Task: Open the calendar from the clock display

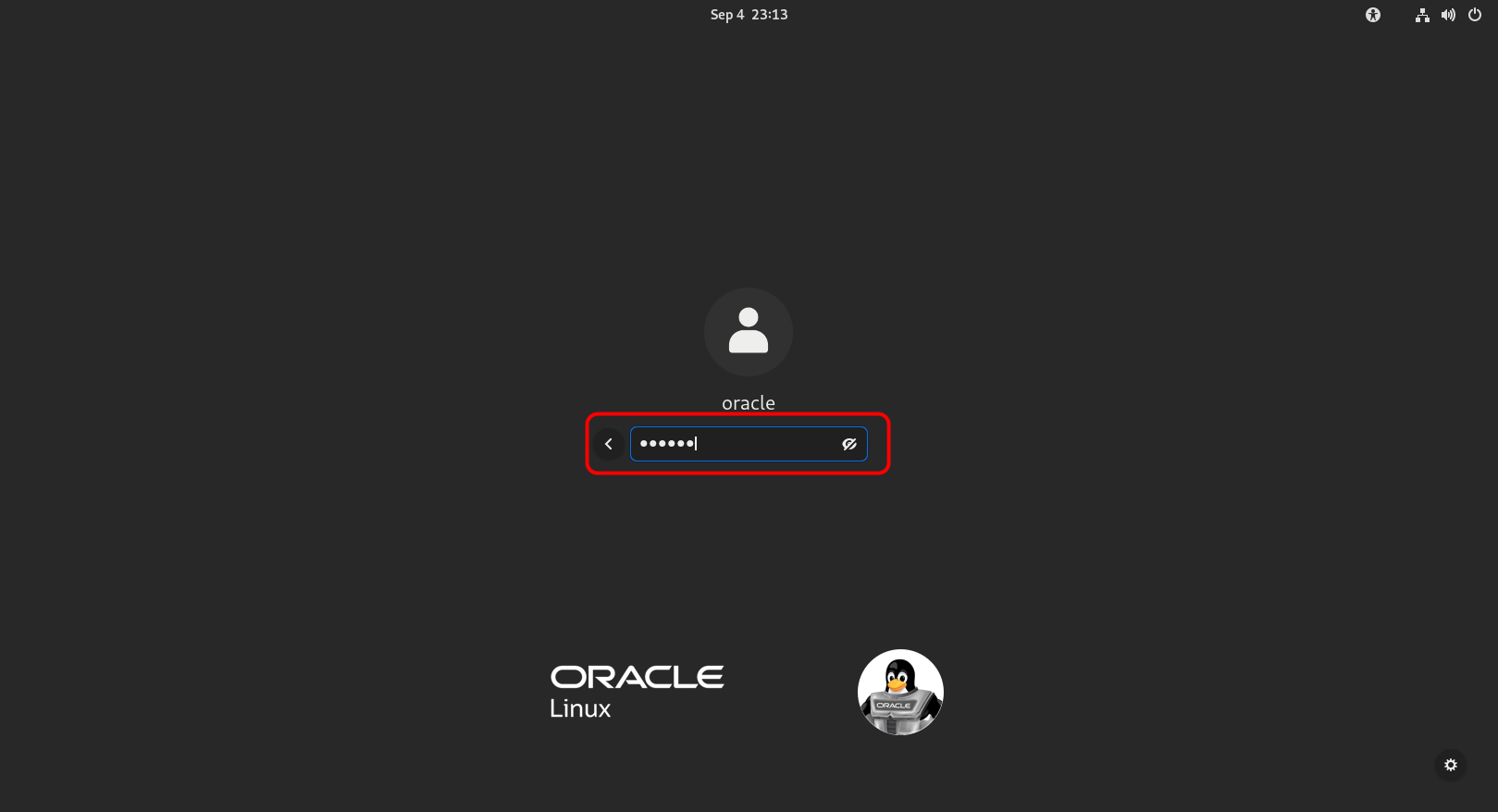Action: (749, 15)
